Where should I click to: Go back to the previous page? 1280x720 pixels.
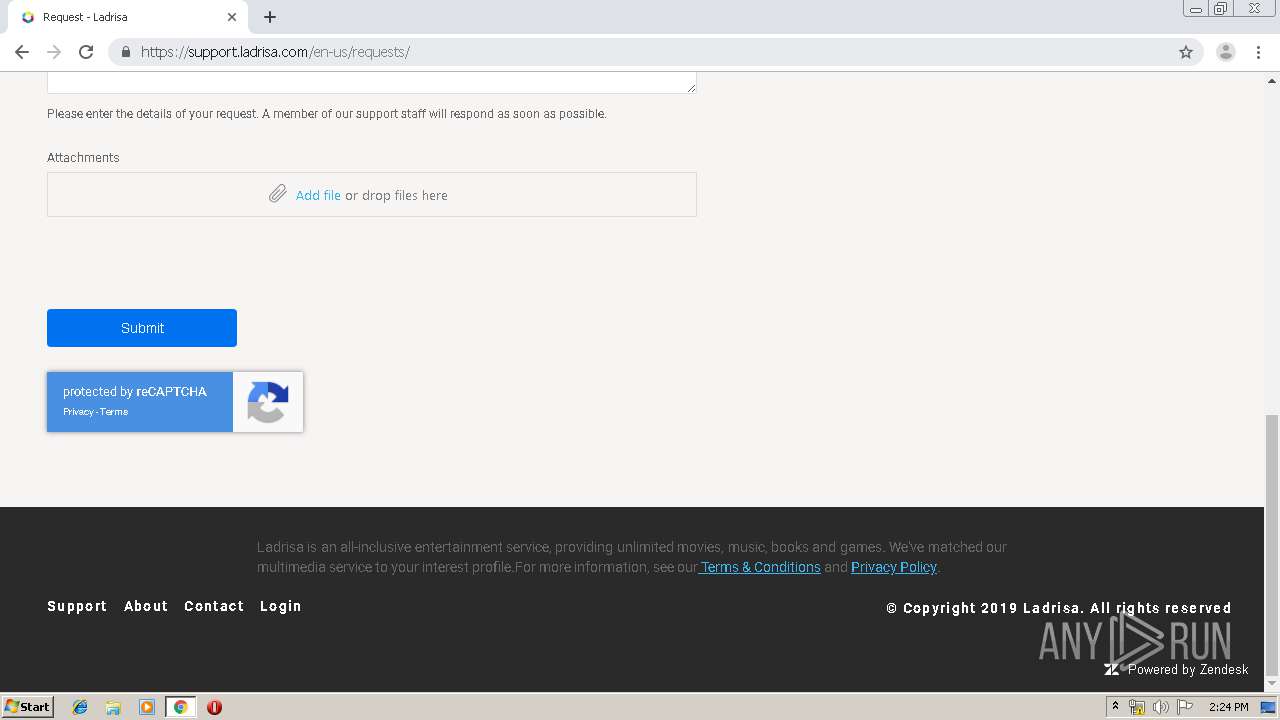pos(22,52)
